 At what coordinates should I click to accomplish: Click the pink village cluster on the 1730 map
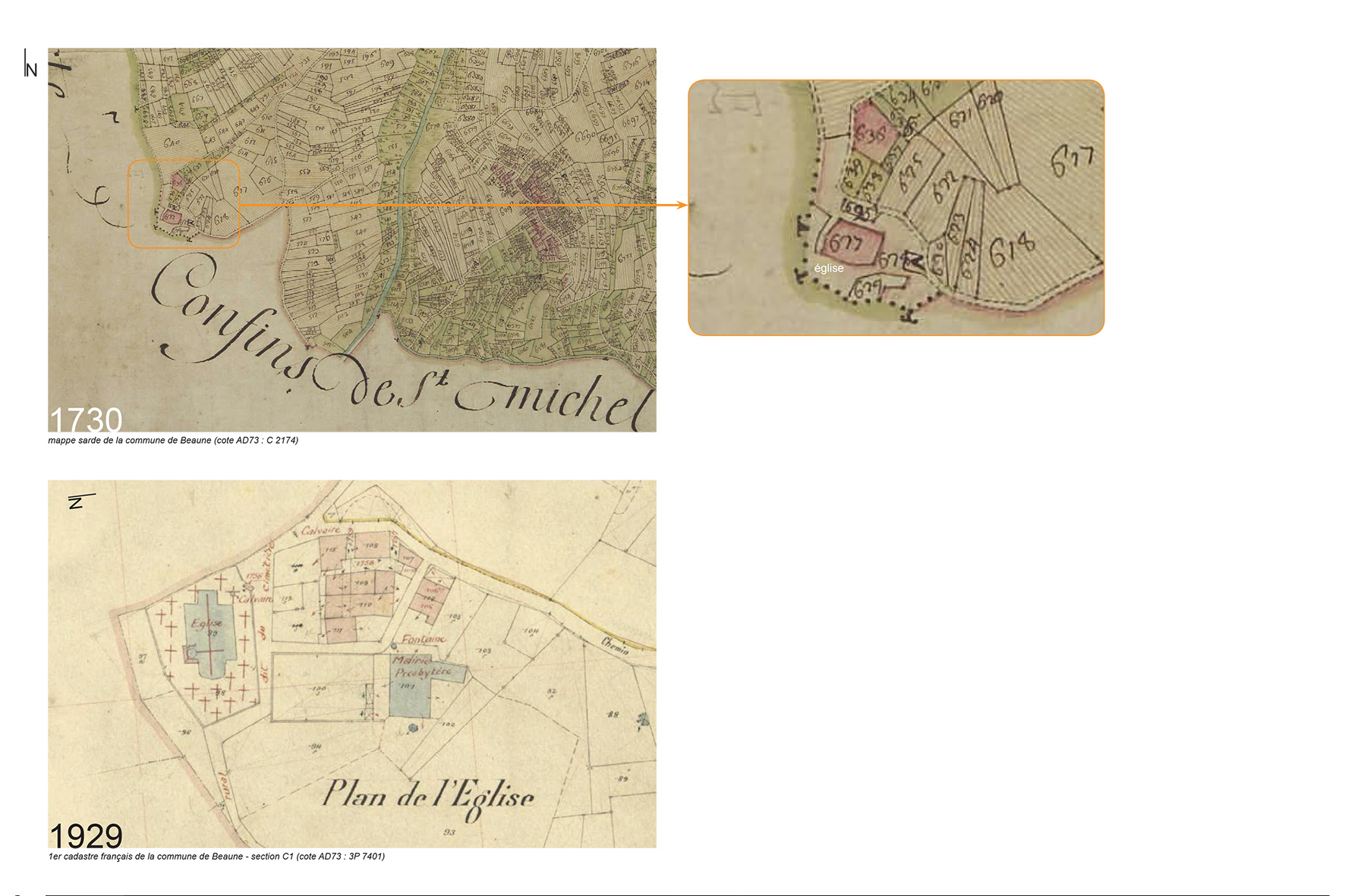pyautogui.click(x=531, y=205)
